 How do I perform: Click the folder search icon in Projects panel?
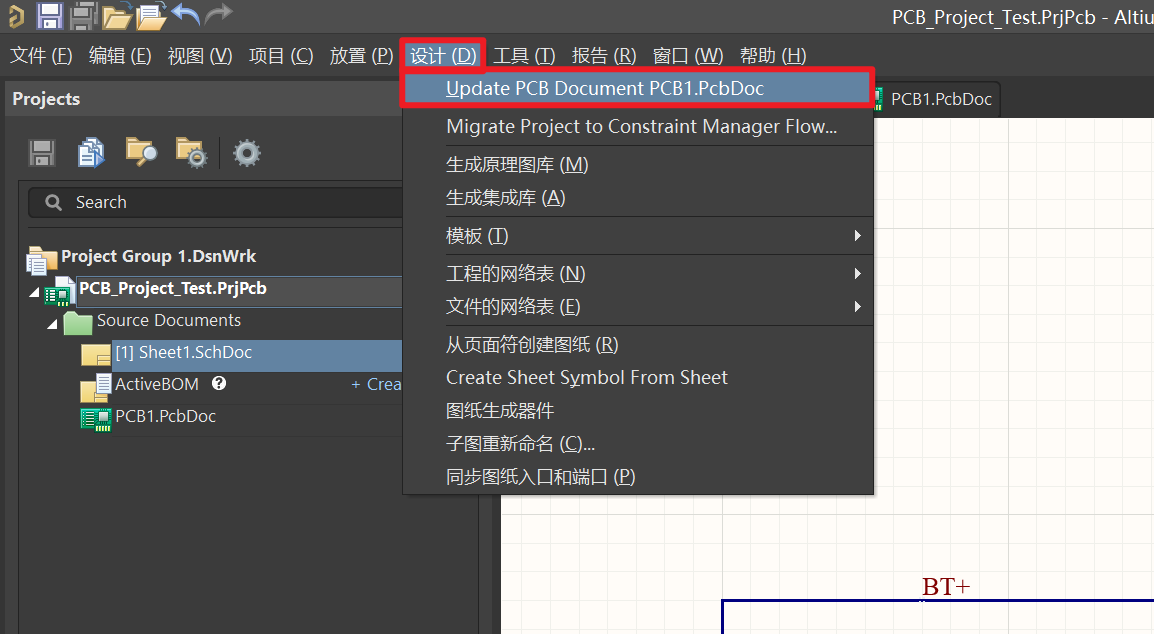(141, 153)
